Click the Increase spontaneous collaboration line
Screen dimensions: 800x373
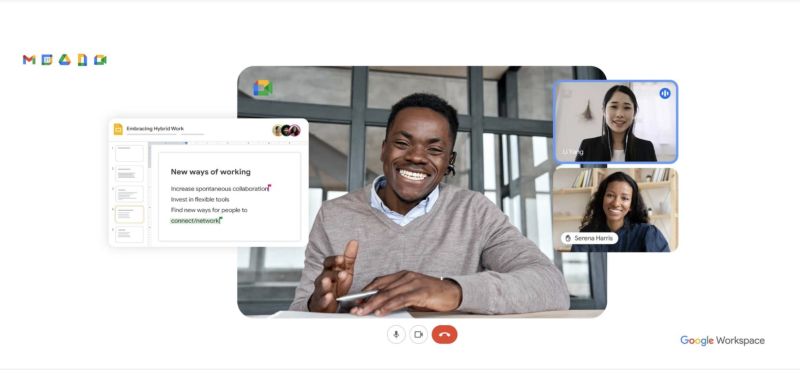[x=219, y=188]
